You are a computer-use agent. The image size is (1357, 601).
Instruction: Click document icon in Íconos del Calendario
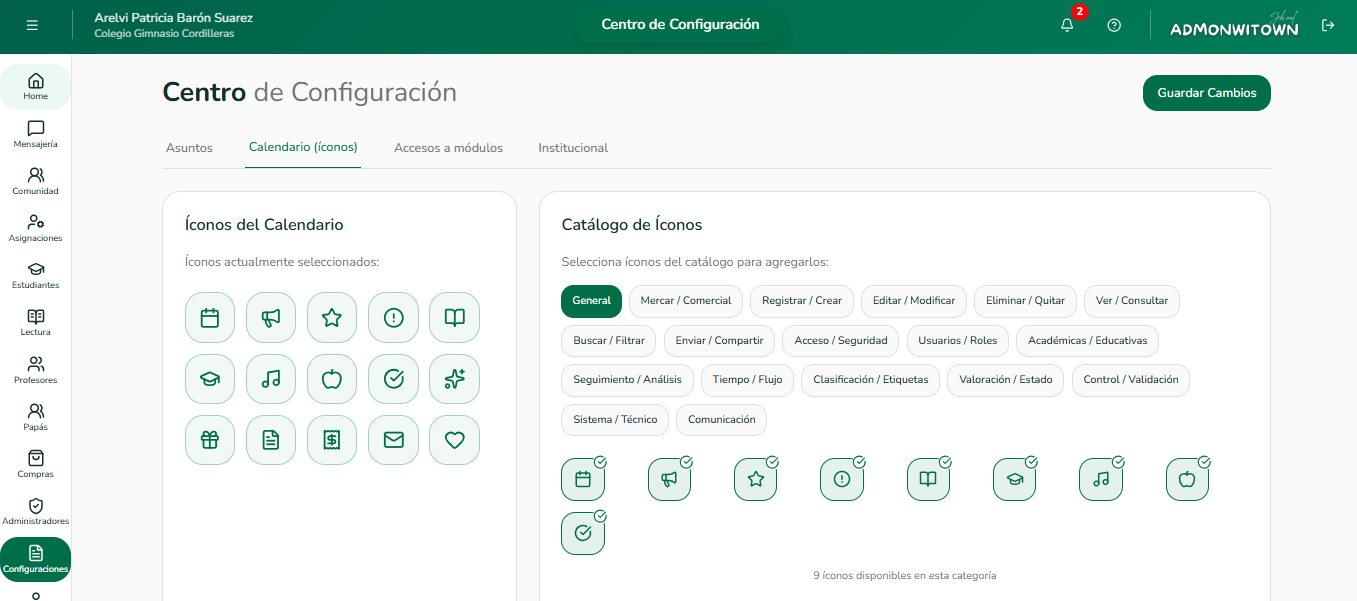(x=271, y=440)
